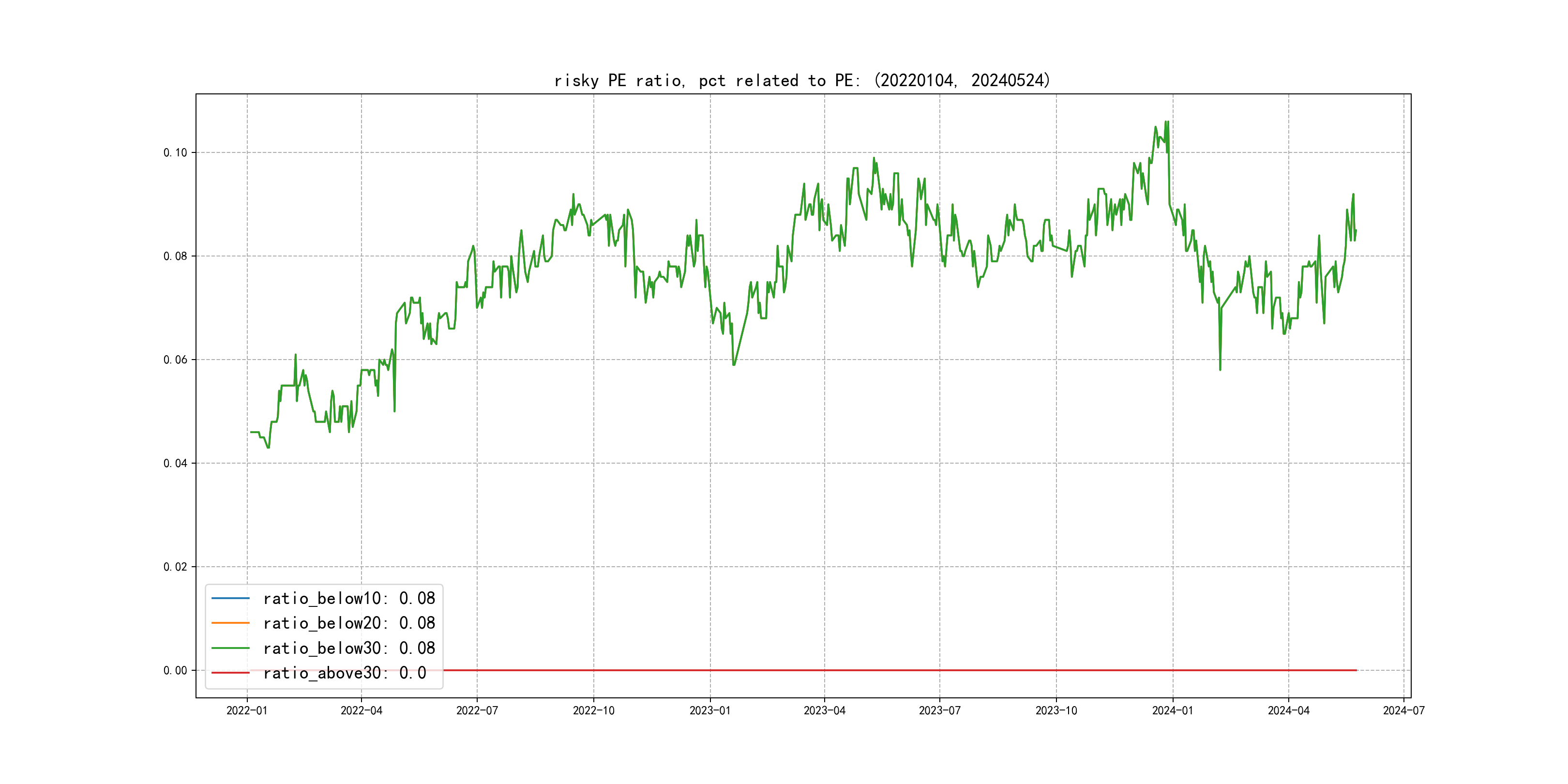Screen dimensions: 1568x784
Task: Click the green ratio_below30 legend line
Action: point(230,648)
